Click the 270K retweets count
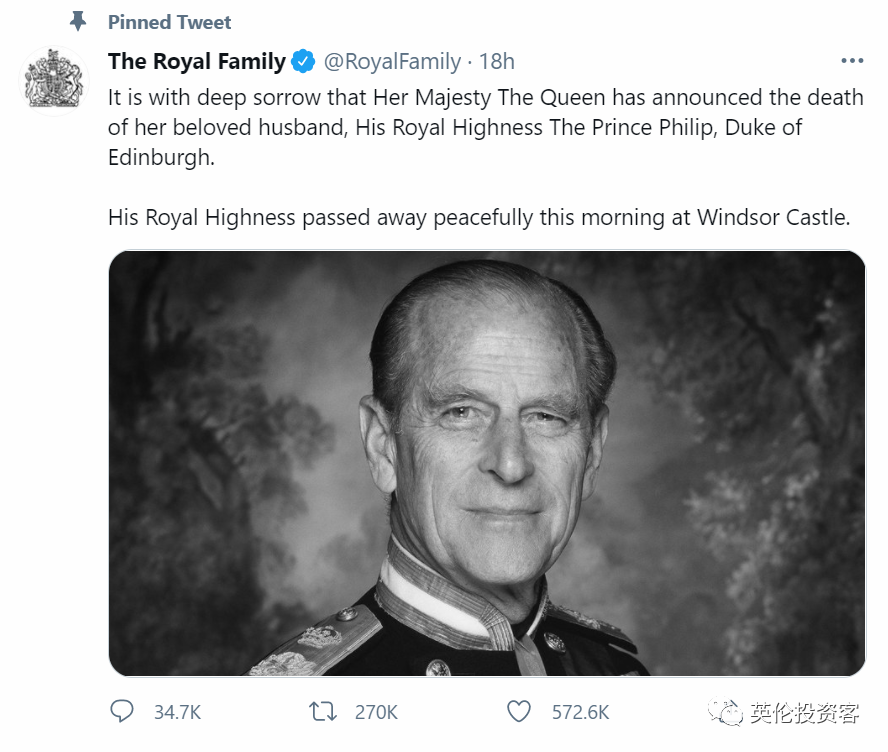The height and width of the screenshot is (752, 888). pyautogui.click(x=376, y=712)
